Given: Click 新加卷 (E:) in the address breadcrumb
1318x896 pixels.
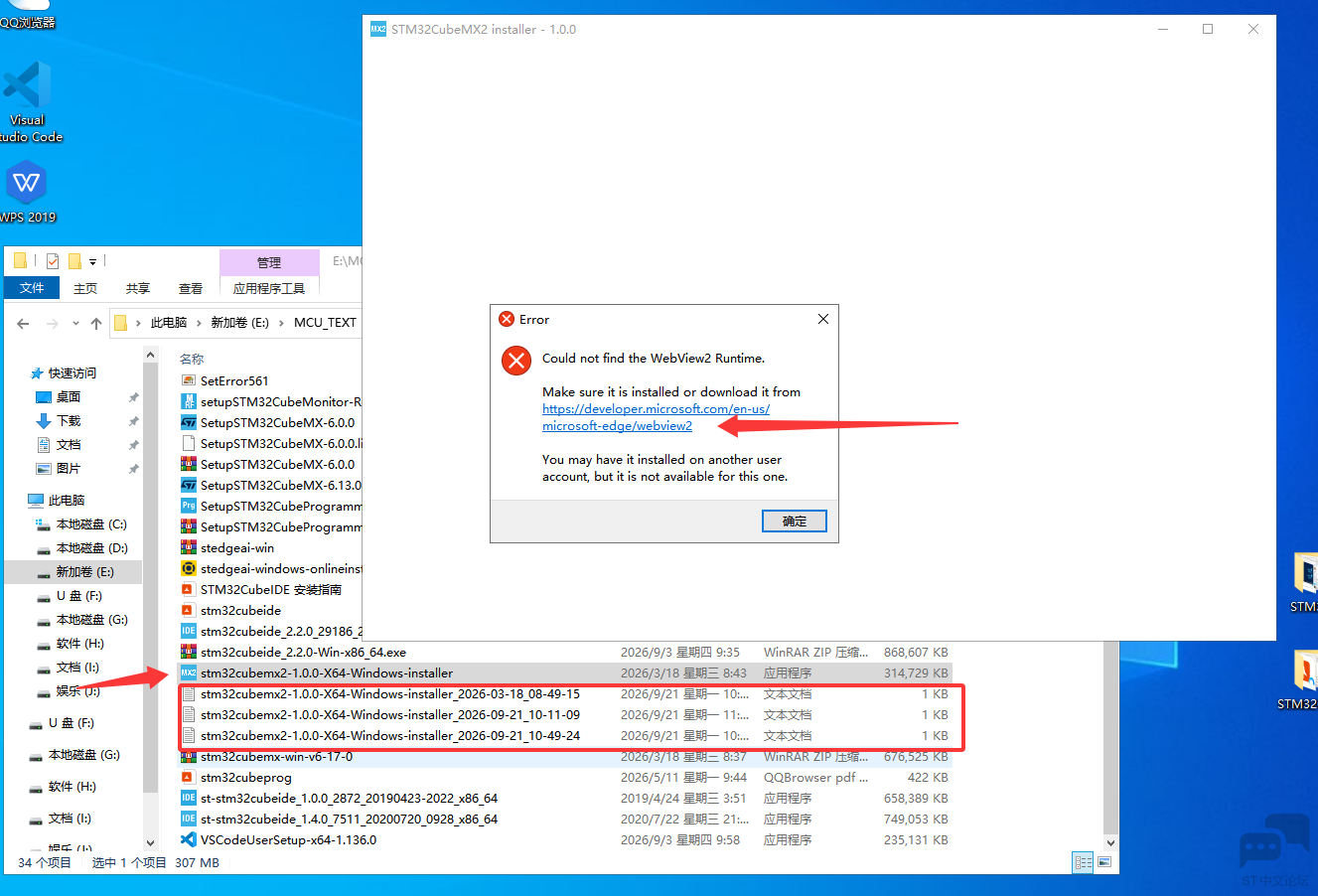Looking at the screenshot, I should point(240,323).
